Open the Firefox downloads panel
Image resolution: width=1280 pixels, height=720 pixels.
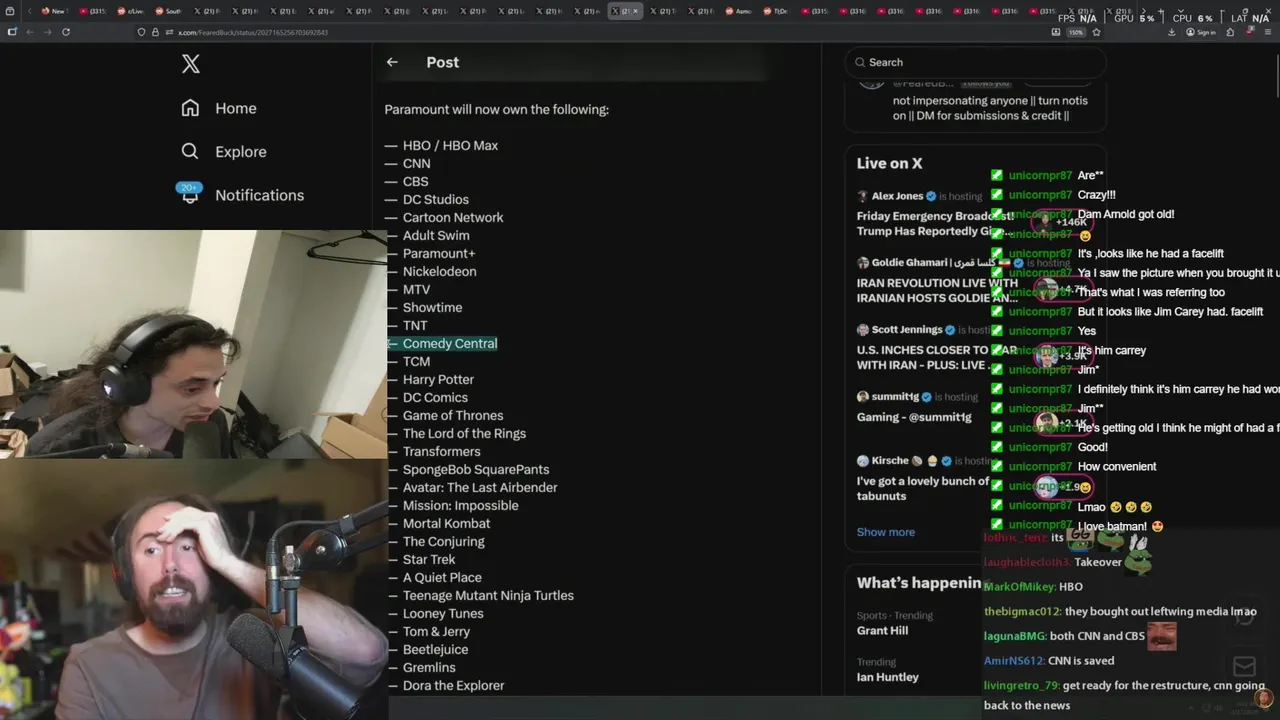1172,32
